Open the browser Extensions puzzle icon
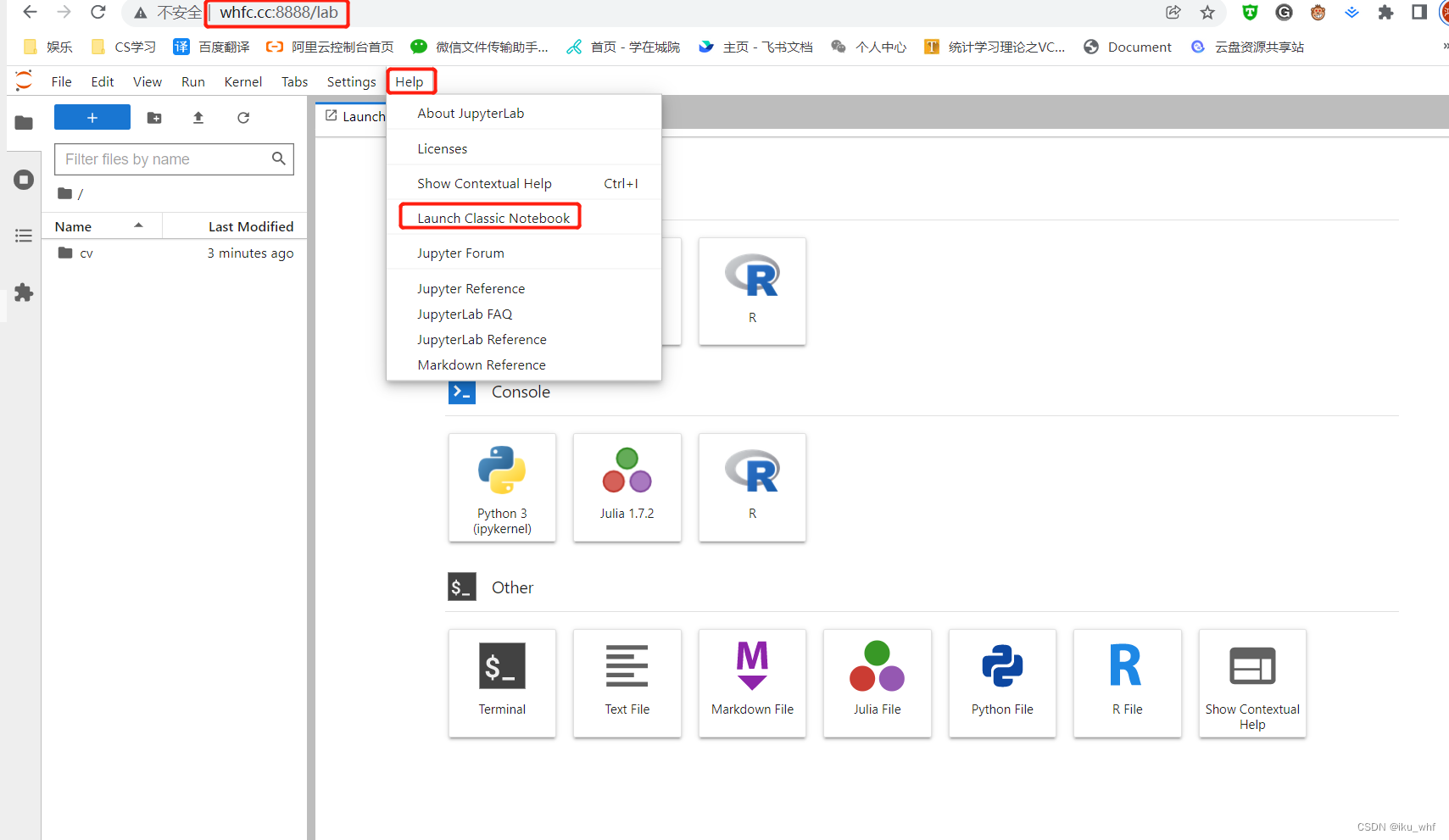 1385,12
